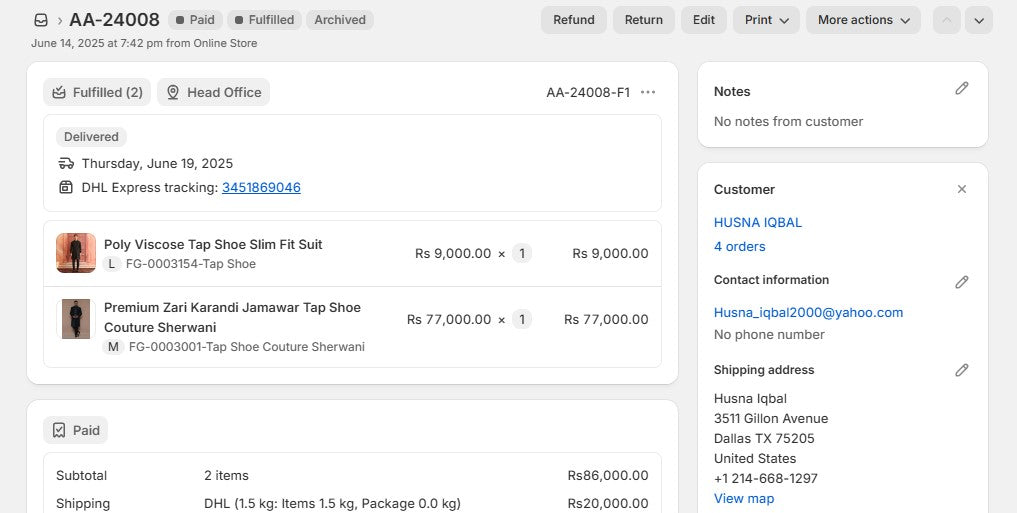Click Poly Viscose Slim Fit Suit thumbnail

pos(76,253)
